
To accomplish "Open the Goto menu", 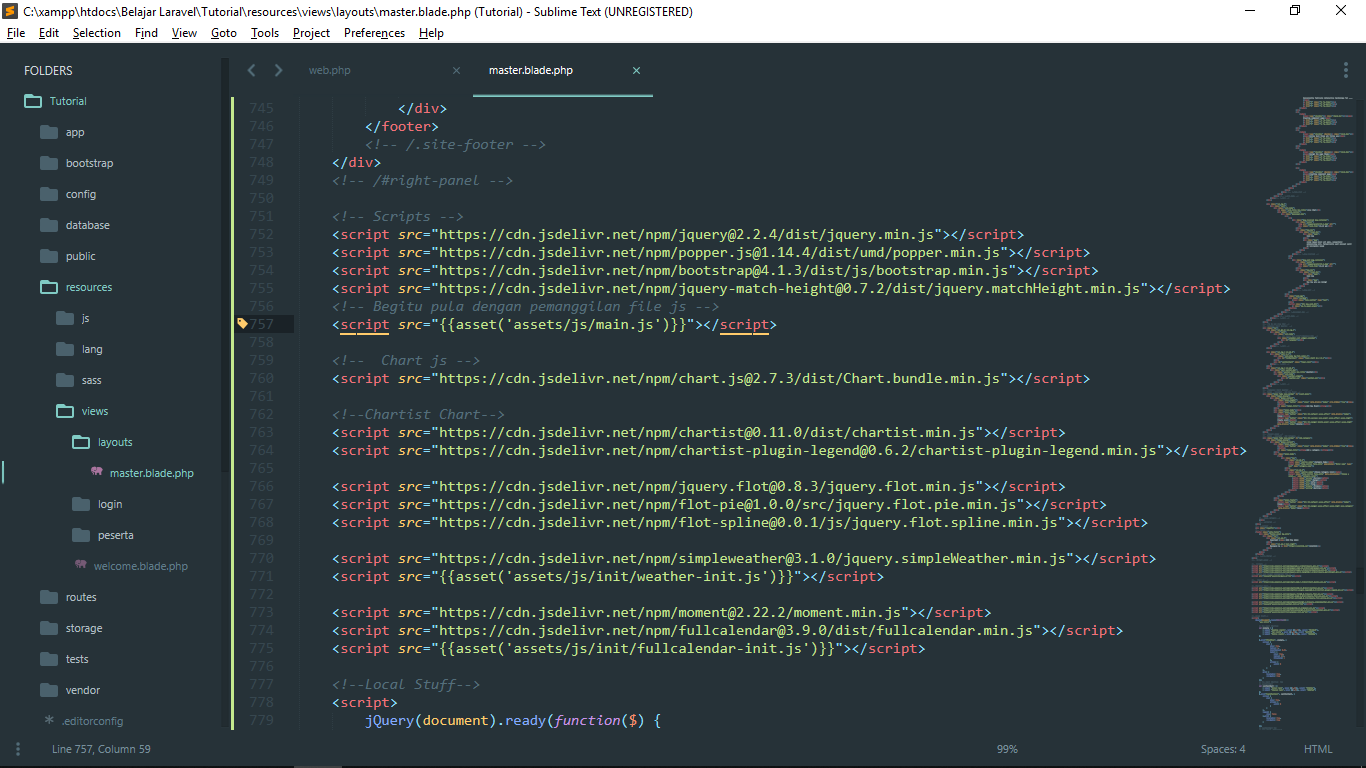I will click(x=224, y=33).
